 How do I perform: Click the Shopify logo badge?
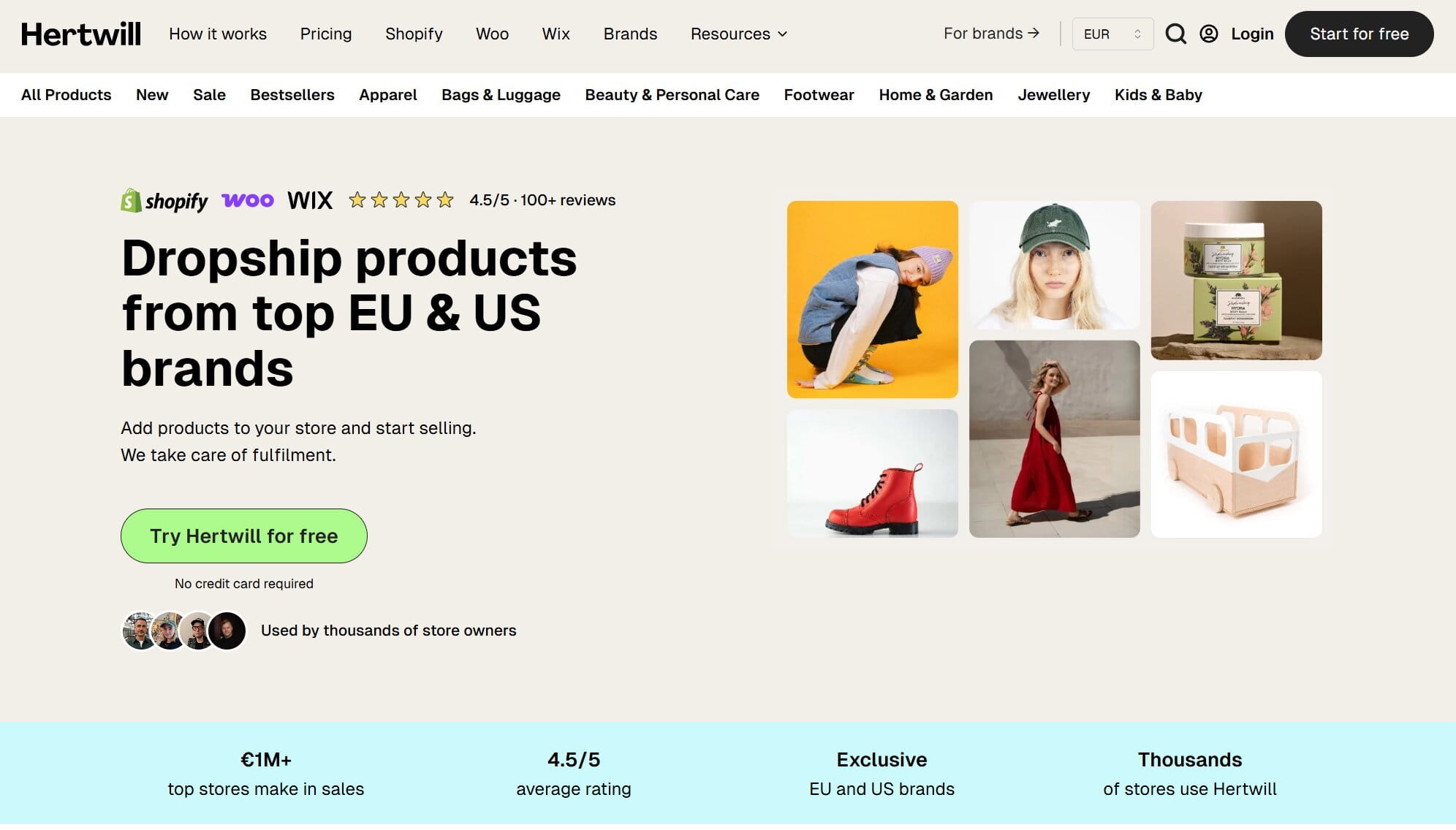click(x=164, y=200)
